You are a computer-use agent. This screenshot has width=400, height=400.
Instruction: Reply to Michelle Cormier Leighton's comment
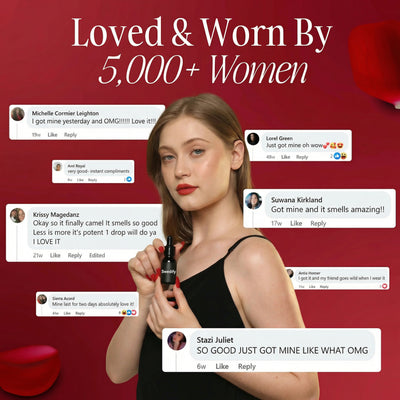point(70,135)
